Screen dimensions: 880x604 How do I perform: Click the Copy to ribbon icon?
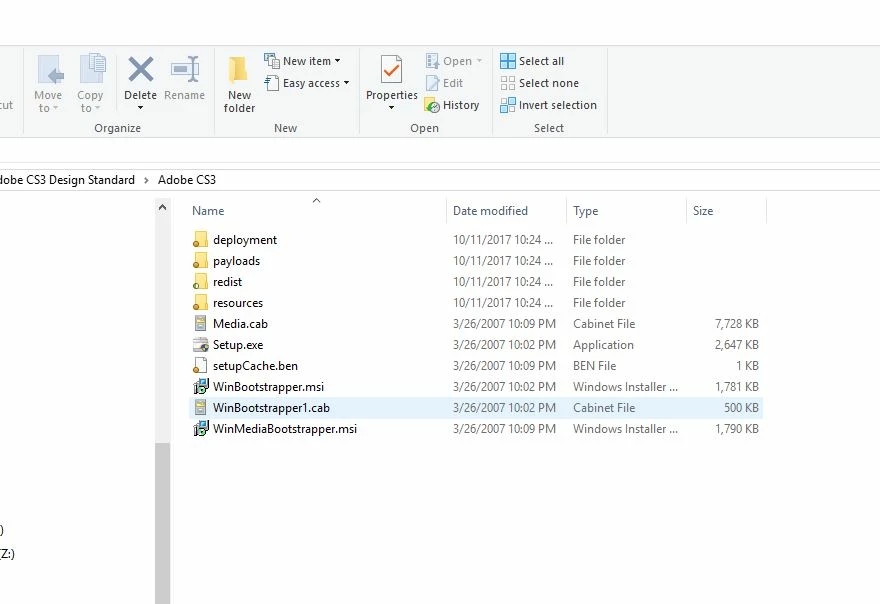(x=92, y=68)
